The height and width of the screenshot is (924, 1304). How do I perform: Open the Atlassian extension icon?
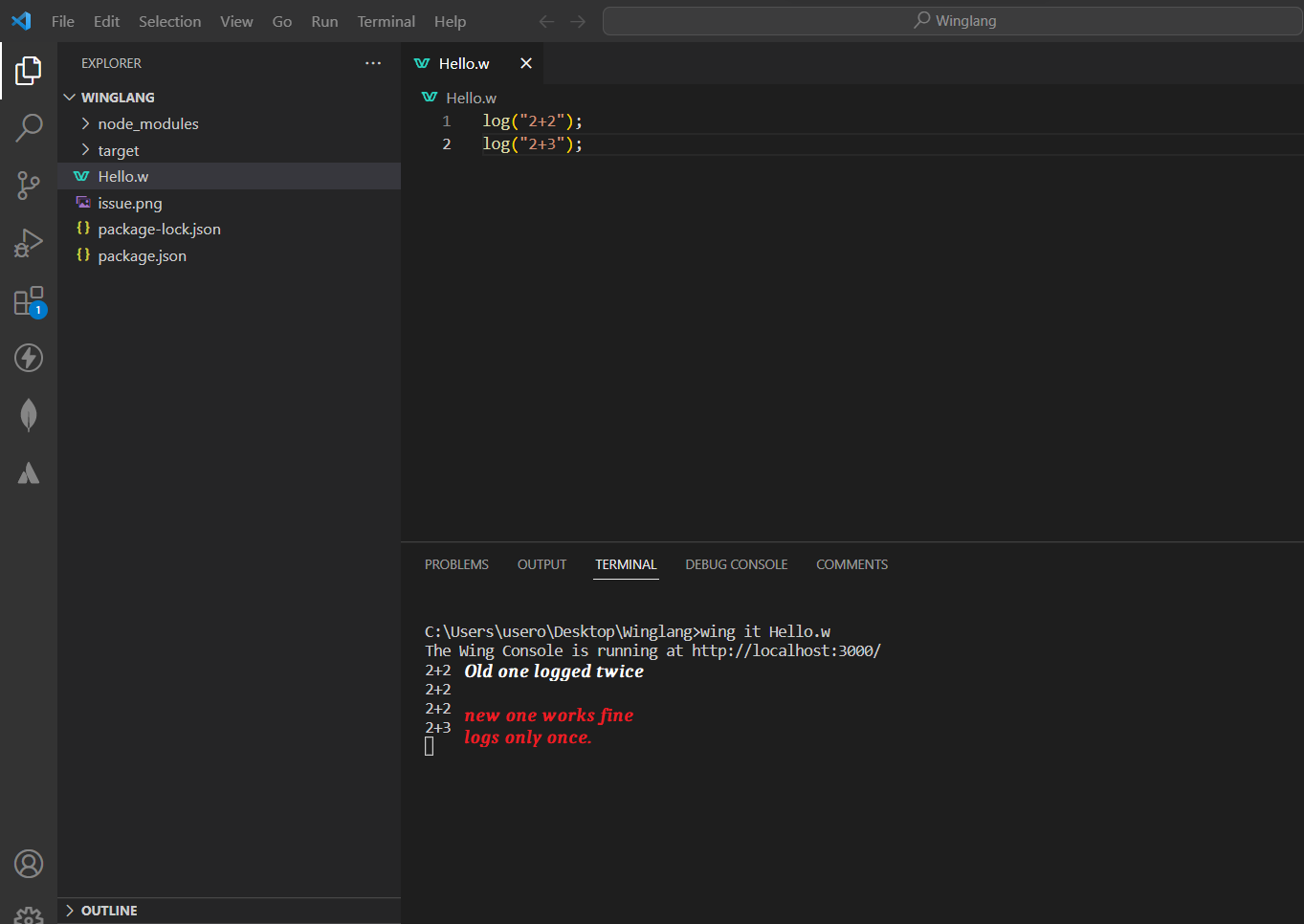tap(28, 472)
